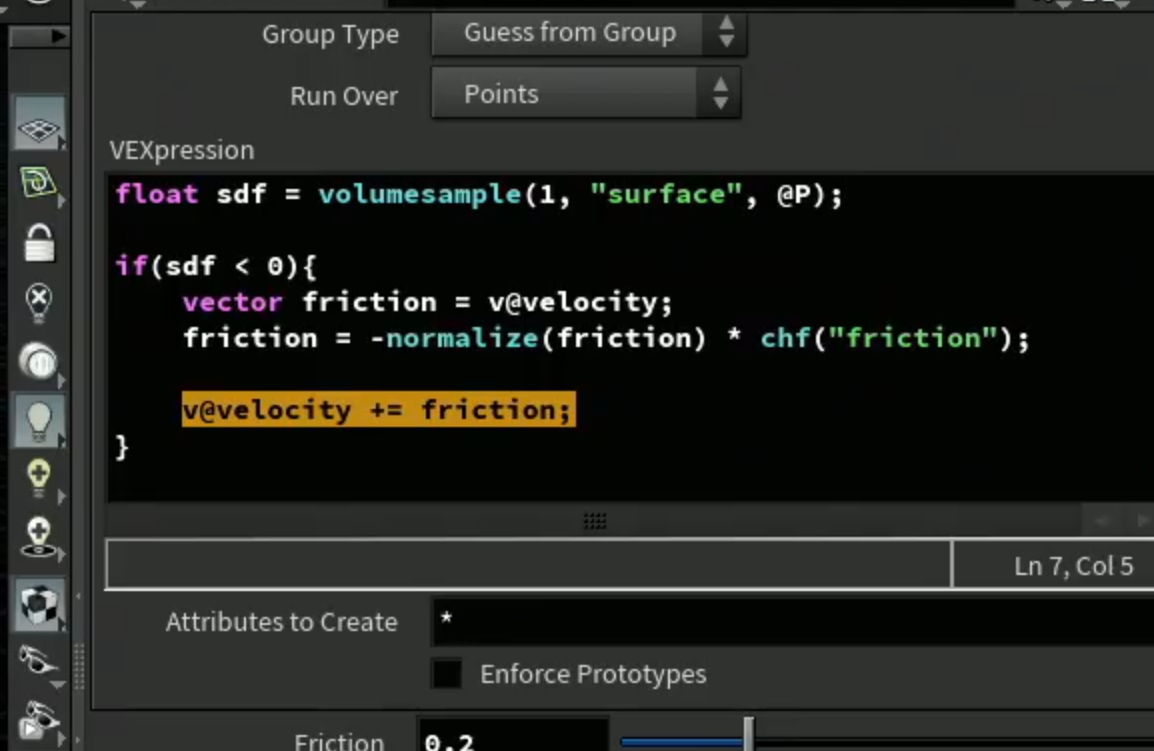Click the highlighted v@velocity += friction line
Viewport: 1154px width, 751px height.
click(x=378, y=409)
